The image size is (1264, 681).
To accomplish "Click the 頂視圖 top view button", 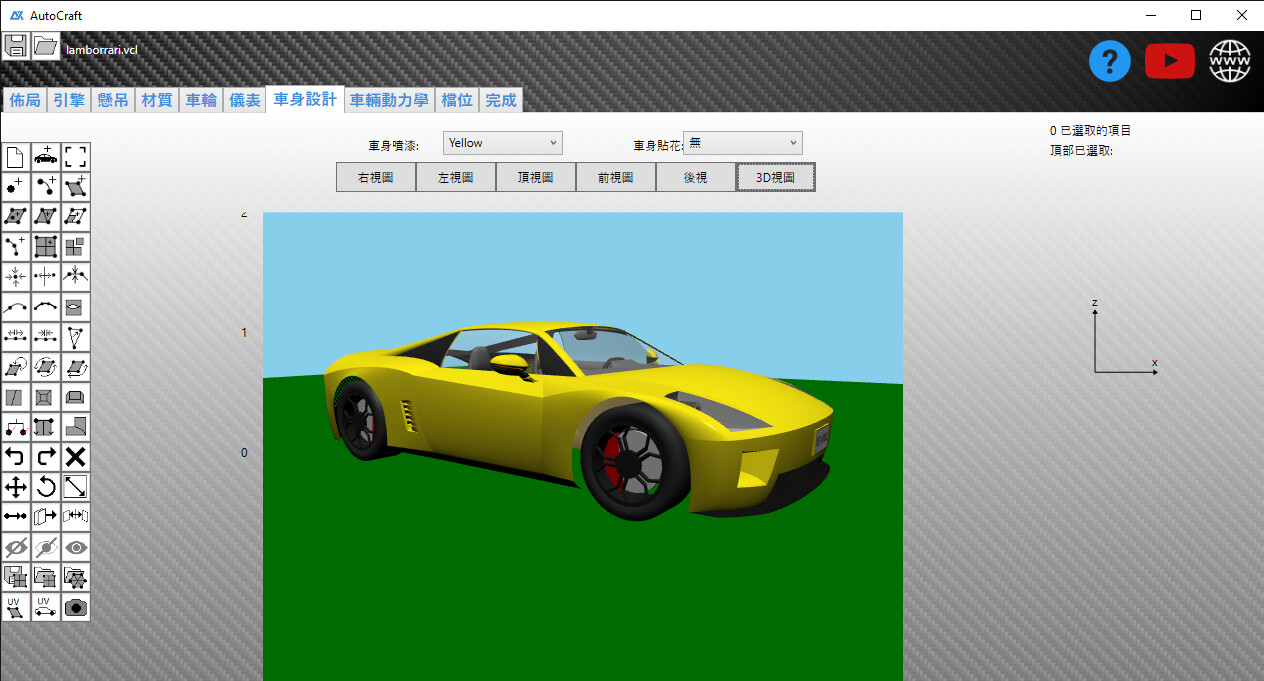I will click(x=536, y=178).
